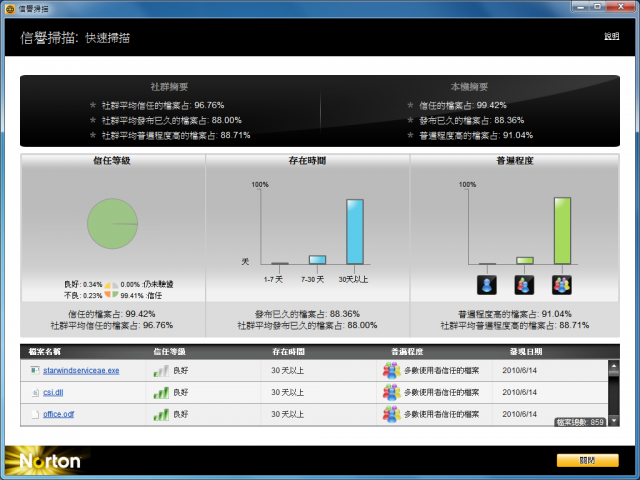This screenshot has width=640, height=480.
Task: Click the 不良: 0.23% legend entry
Action: [x=83, y=296]
